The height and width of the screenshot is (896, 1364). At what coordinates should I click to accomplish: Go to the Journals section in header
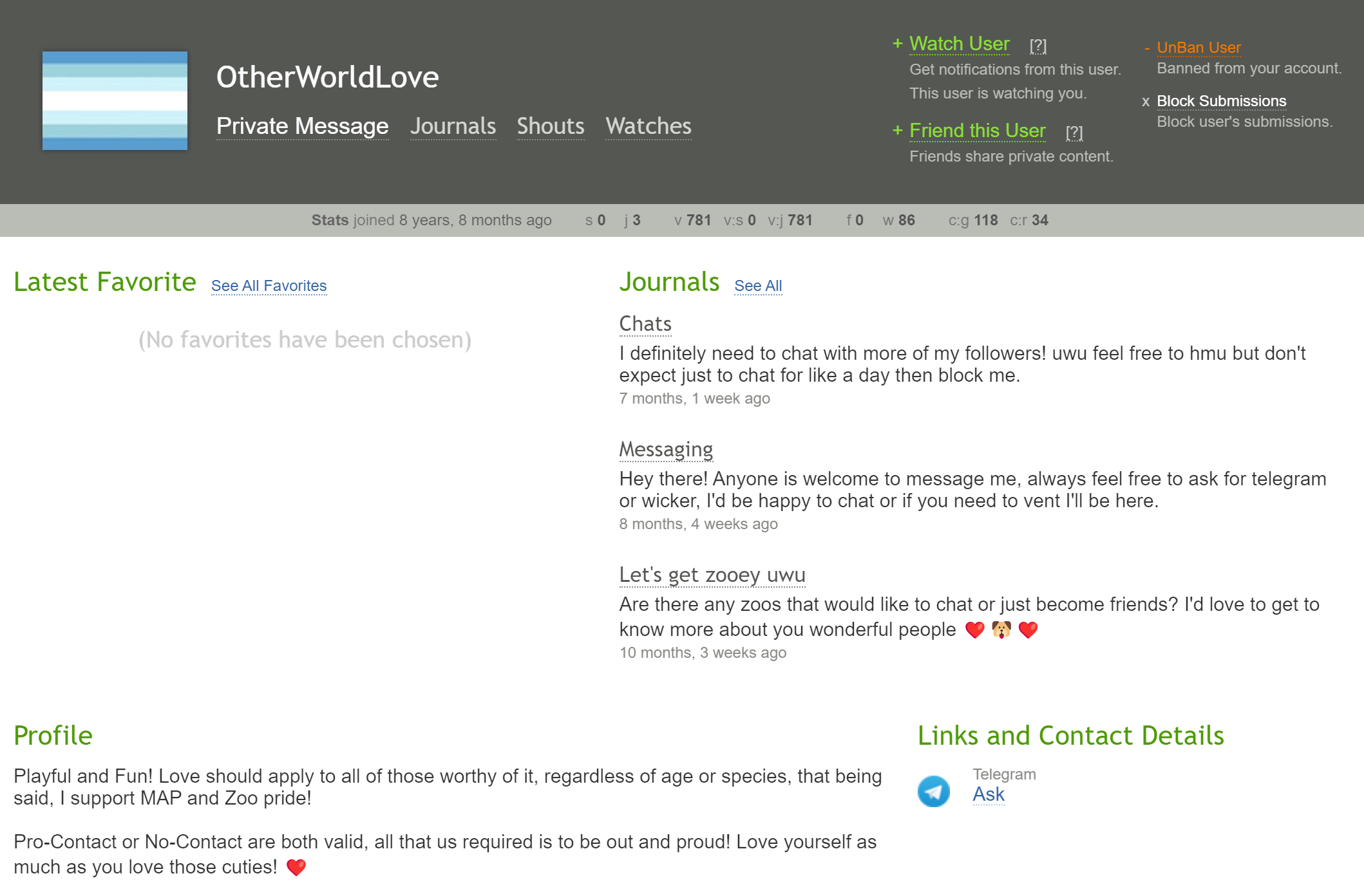tap(453, 126)
